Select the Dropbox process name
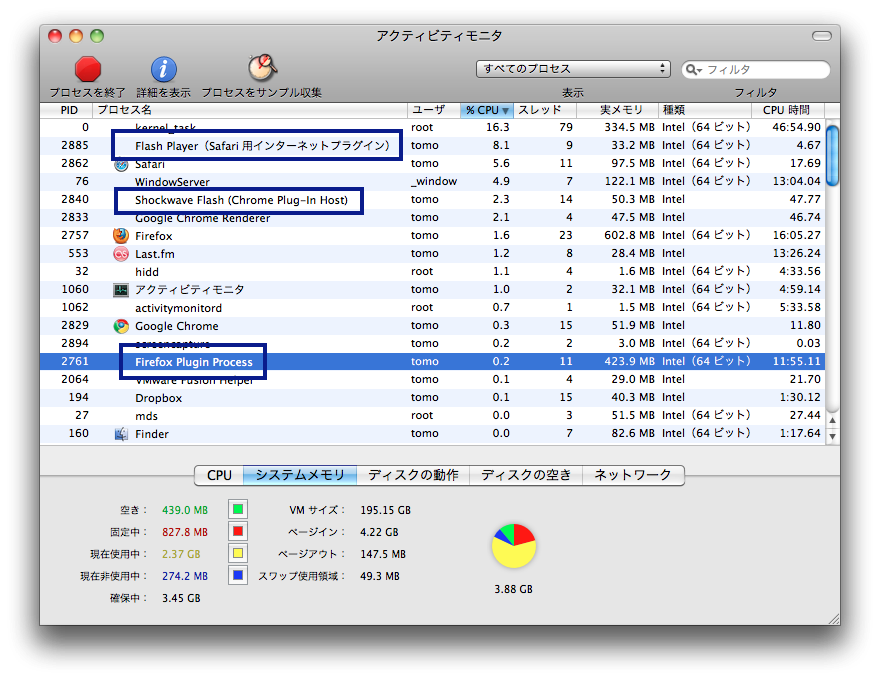This screenshot has height=680, width=880. [x=158, y=398]
